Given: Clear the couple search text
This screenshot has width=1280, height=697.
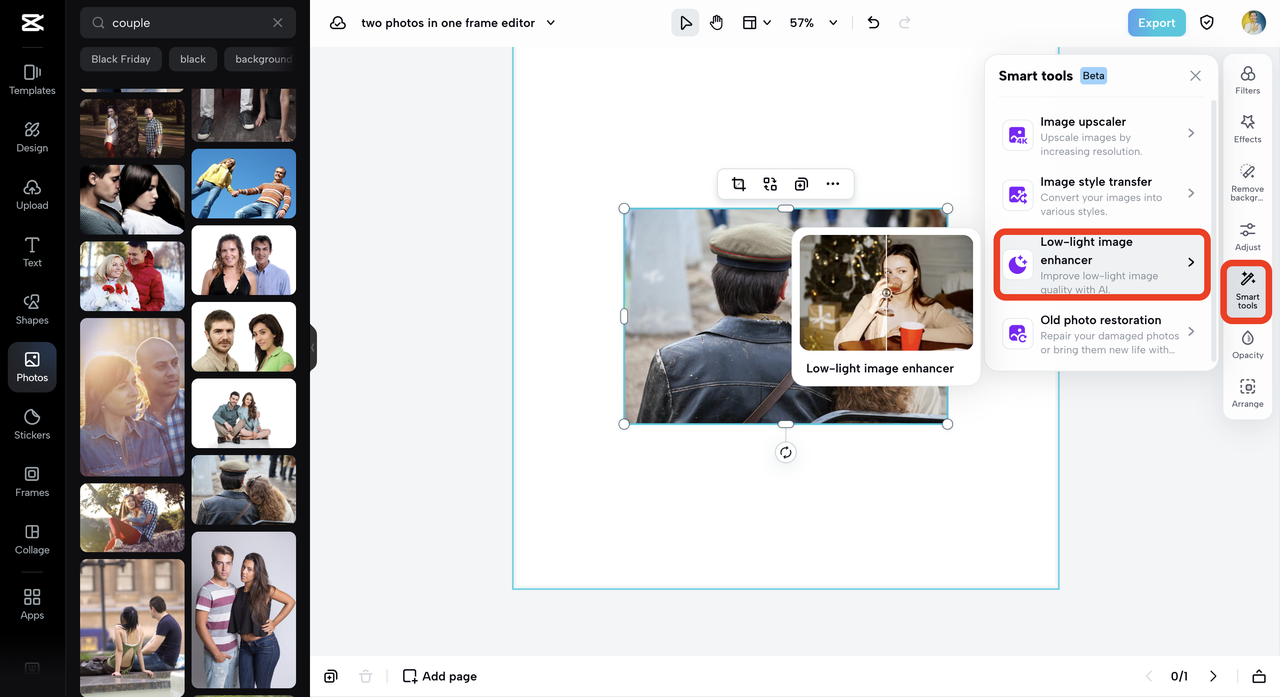Looking at the screenshot, I should pyautogui.click(x=278, y=22).
